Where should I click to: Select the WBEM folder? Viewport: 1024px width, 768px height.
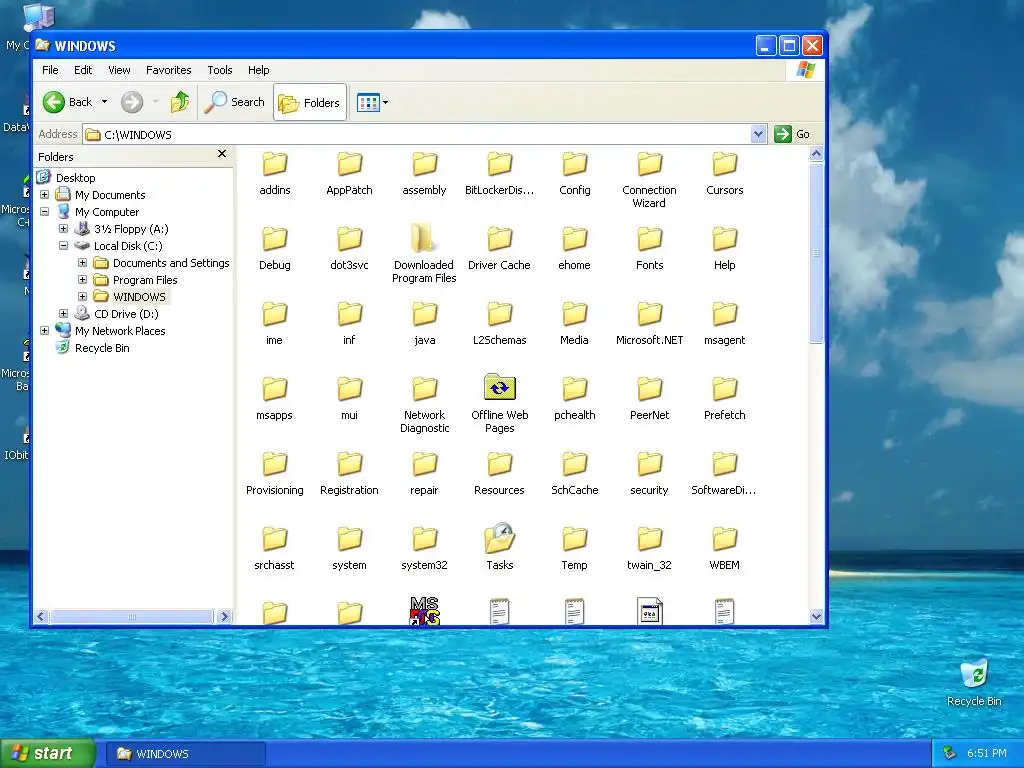(x=725, y=549)
